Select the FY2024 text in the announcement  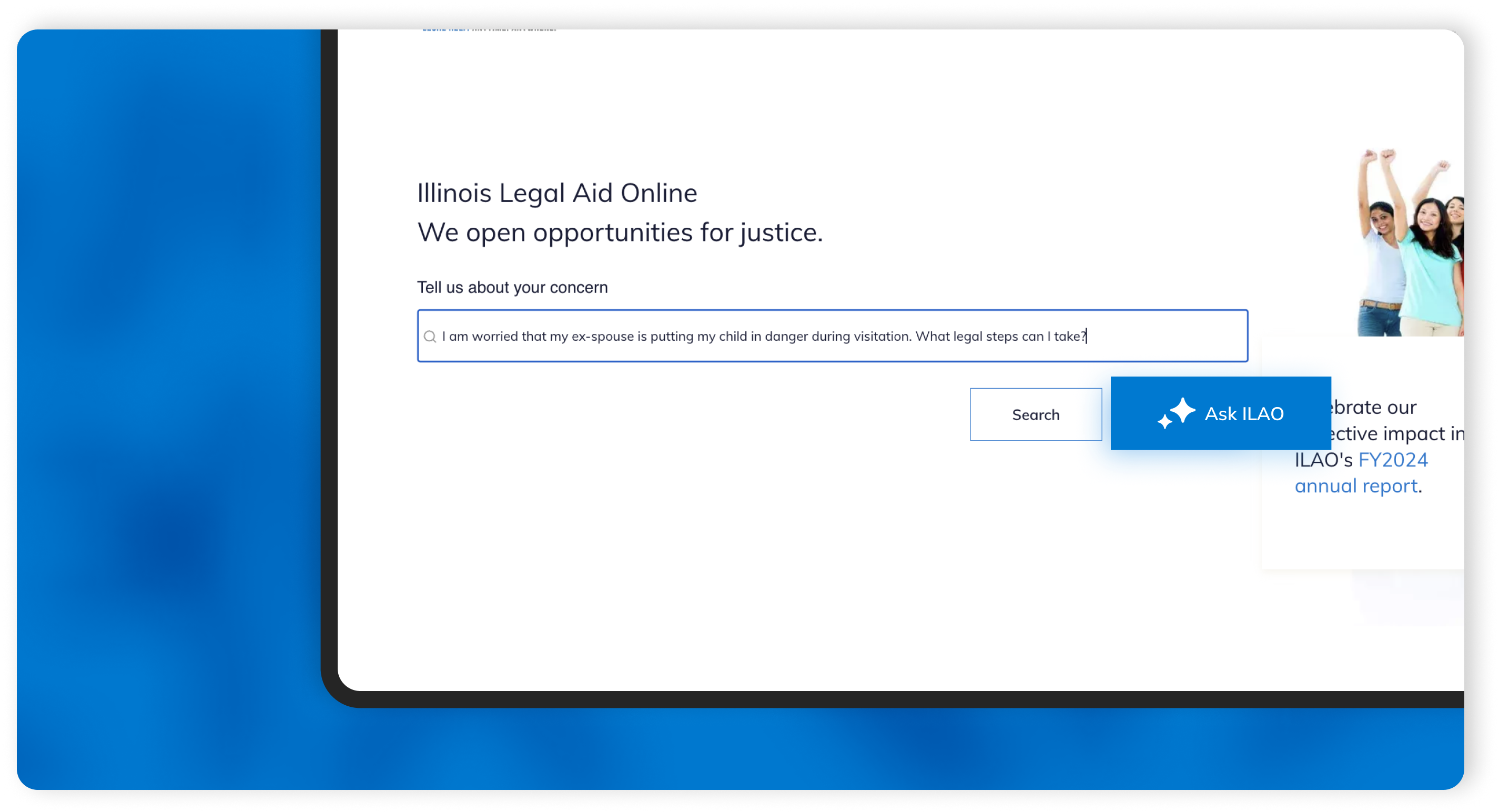click(x=1393, y=460)
